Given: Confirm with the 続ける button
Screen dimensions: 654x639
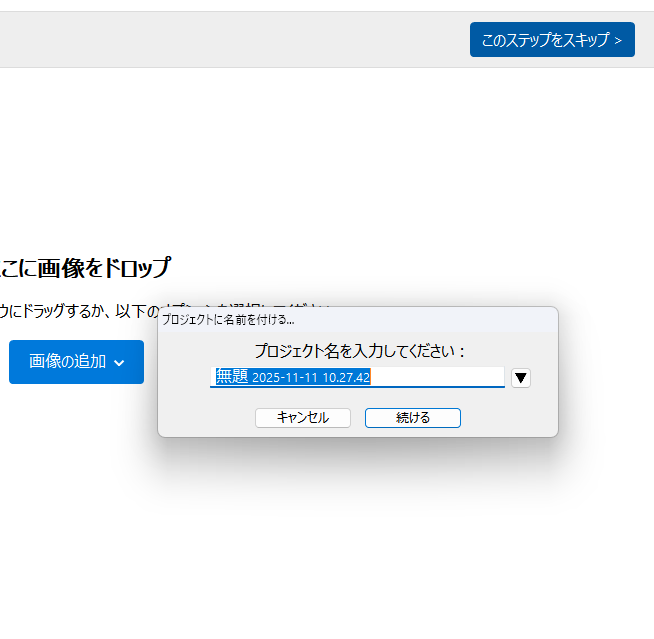Looking at the screenshot, I should coord(412,418).
